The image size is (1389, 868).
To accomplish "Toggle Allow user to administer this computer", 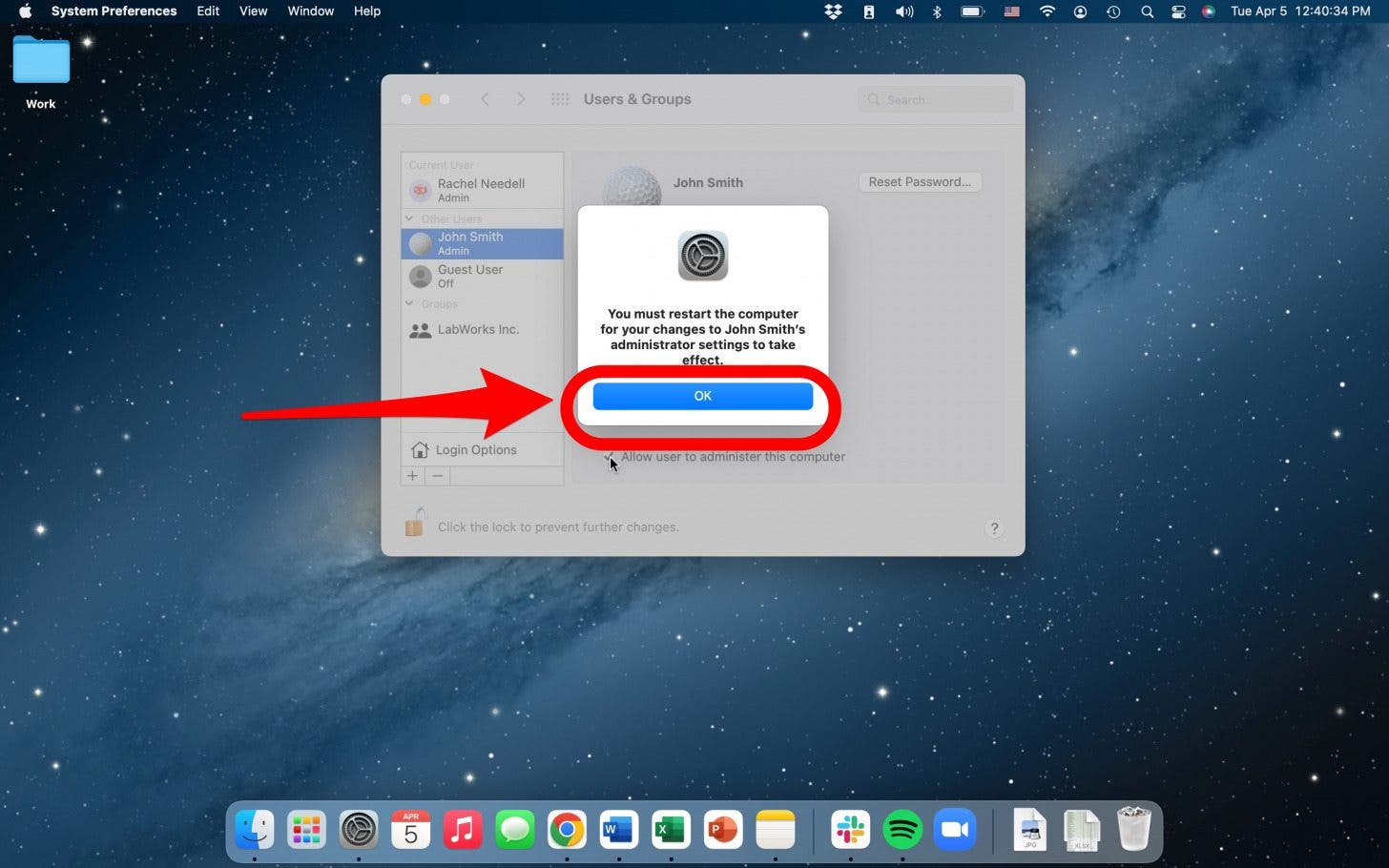I will [x=612, y=457].
